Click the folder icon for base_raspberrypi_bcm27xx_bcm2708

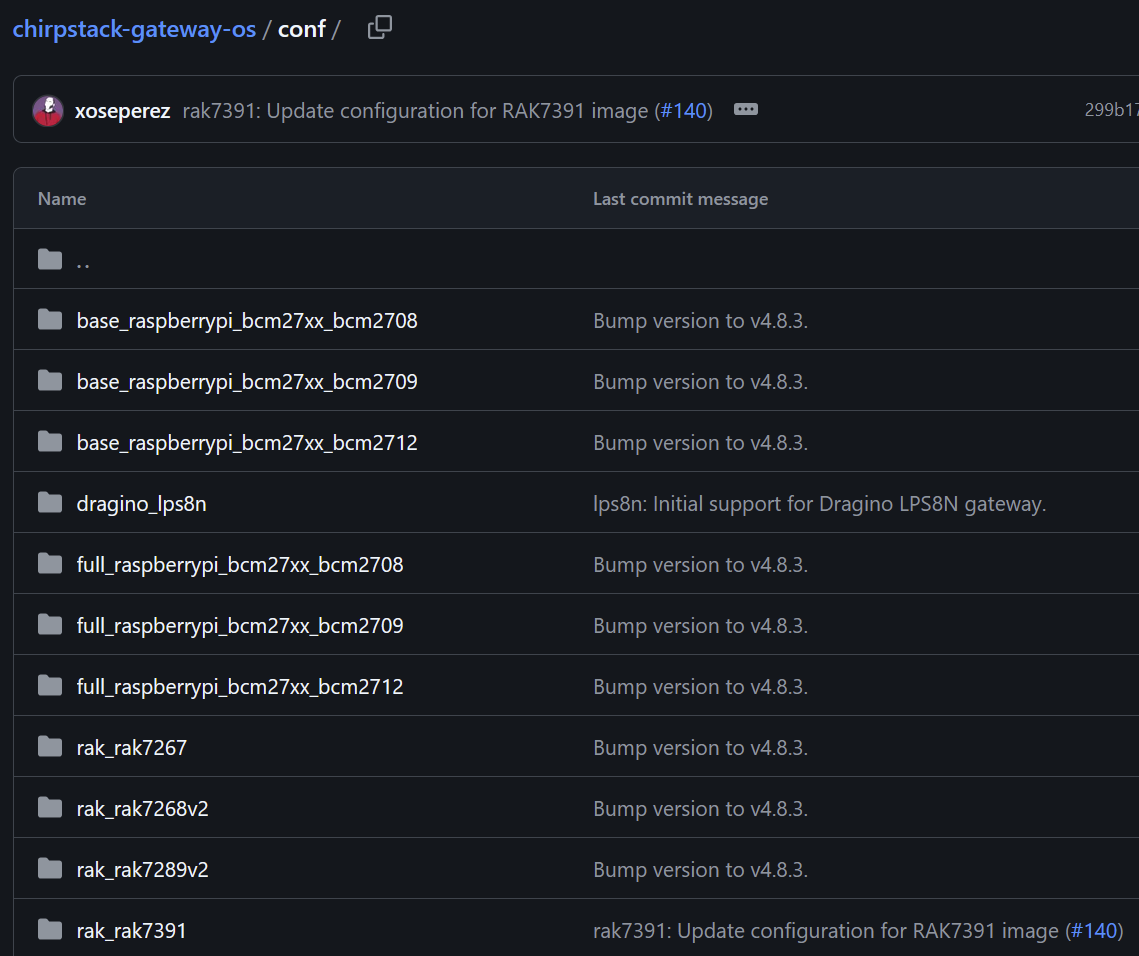click(50, 321)
